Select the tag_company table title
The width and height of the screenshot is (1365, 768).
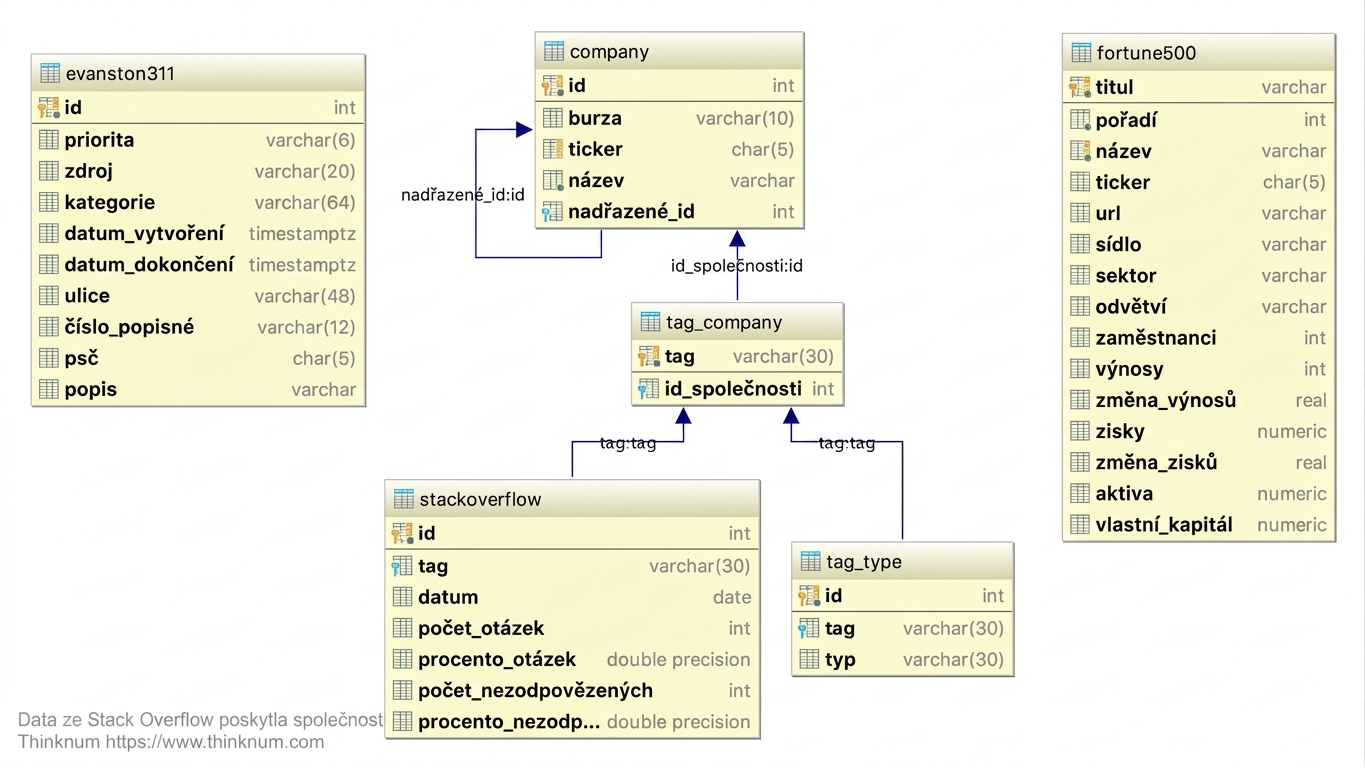pos(724,322)
